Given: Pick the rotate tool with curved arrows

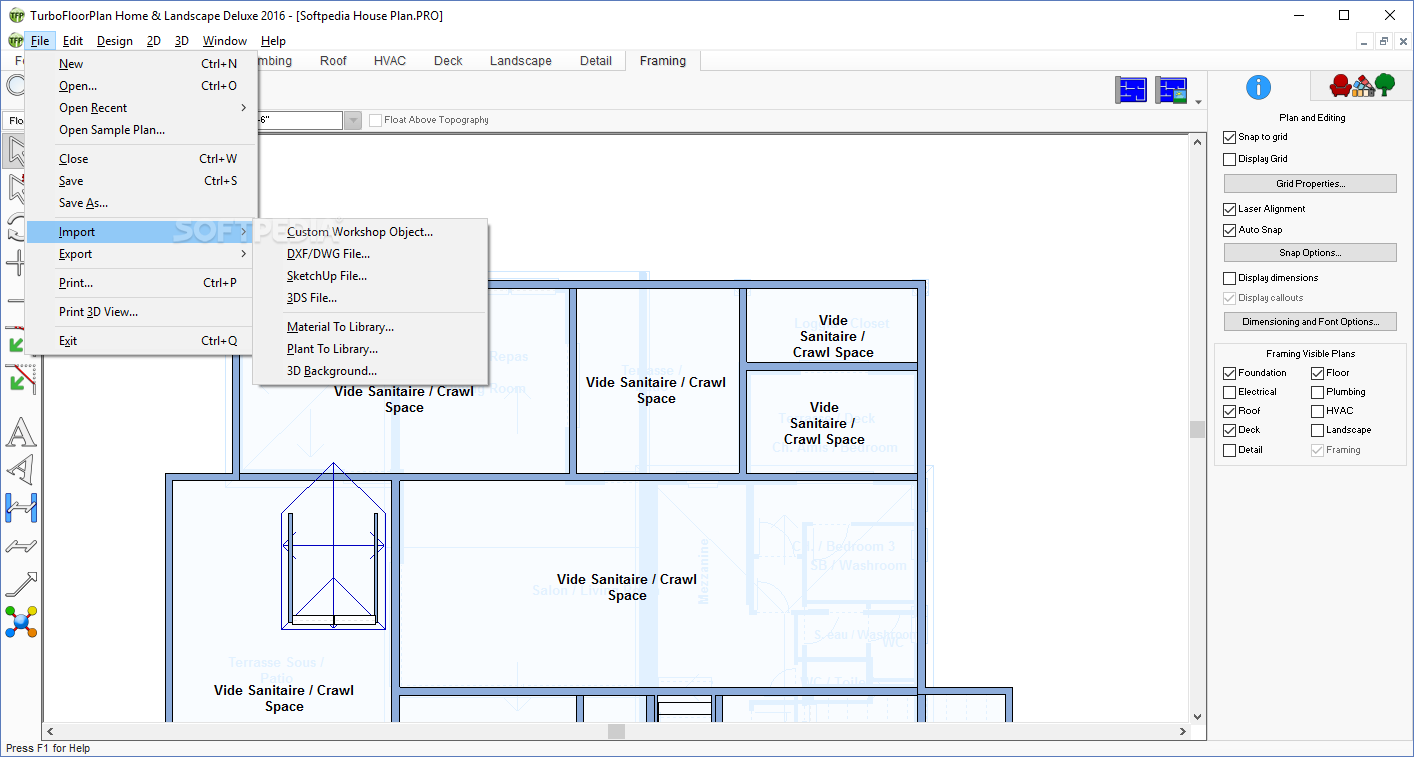Looking at the screenshot, I should pyautogui.click(x=14, y=225).
